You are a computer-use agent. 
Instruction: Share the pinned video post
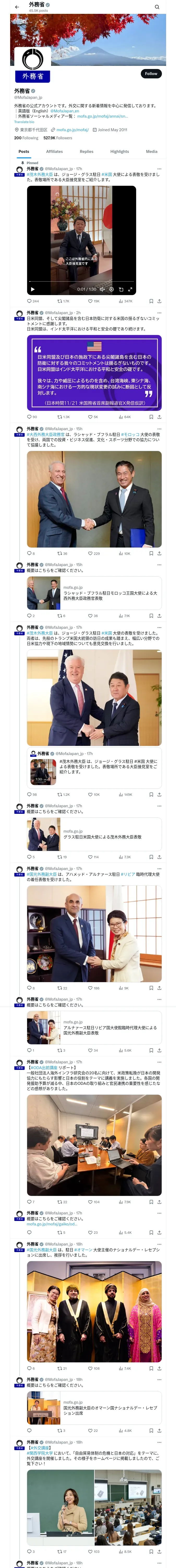(159, 301)
